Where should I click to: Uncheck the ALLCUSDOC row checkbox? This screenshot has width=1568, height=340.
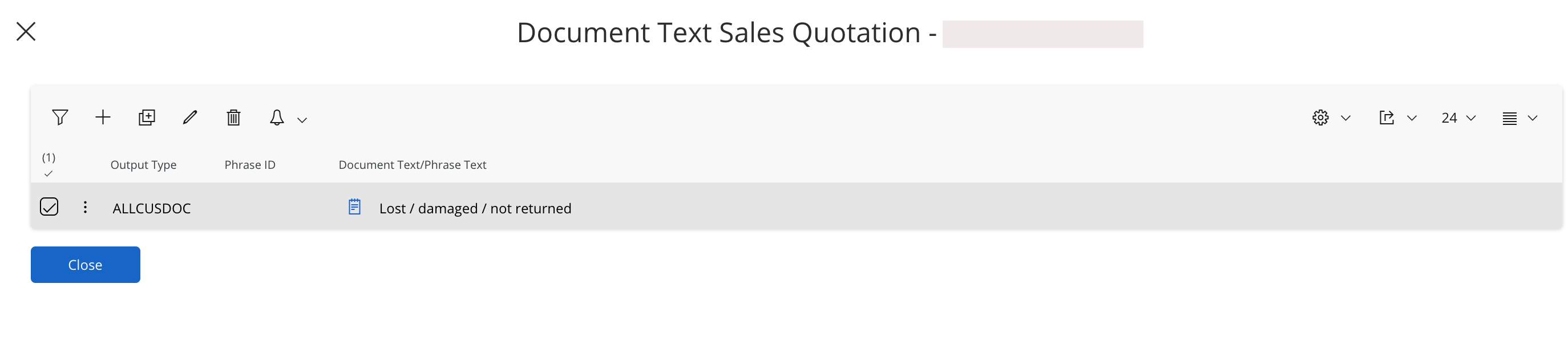(x=49, y=208)
